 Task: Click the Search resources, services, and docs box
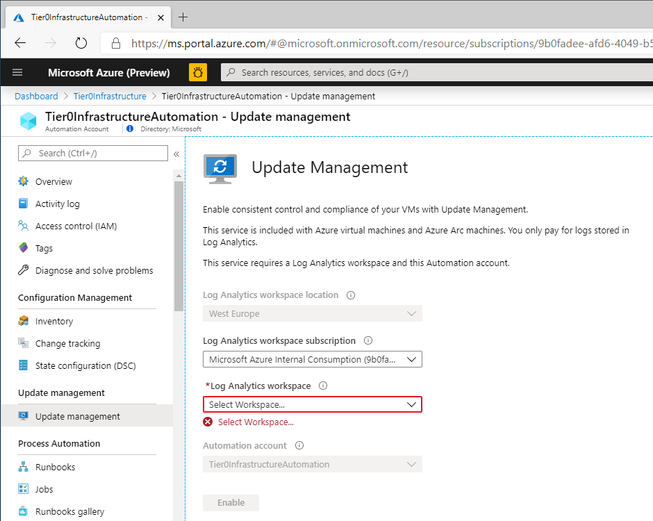click(436, 72)
